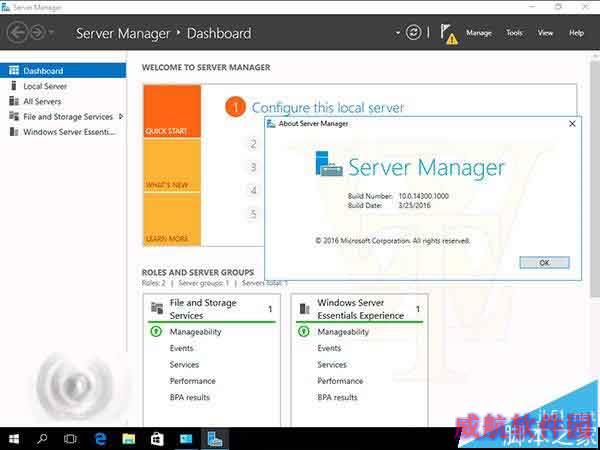This screenshot has width=600, height=450.
Task: Open File and Storage Services in sidebar
Action: [68, 117]
